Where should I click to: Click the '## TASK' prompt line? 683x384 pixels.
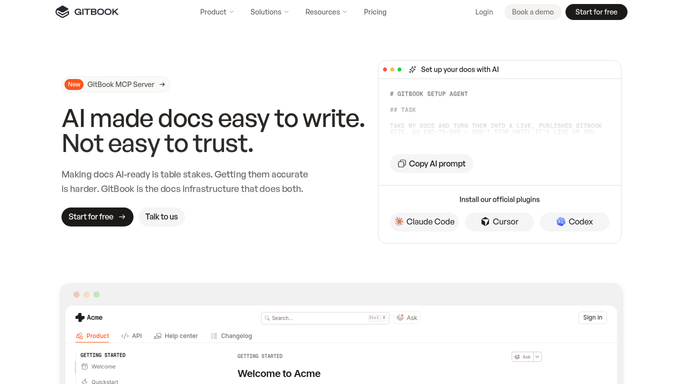coord(403,110)
